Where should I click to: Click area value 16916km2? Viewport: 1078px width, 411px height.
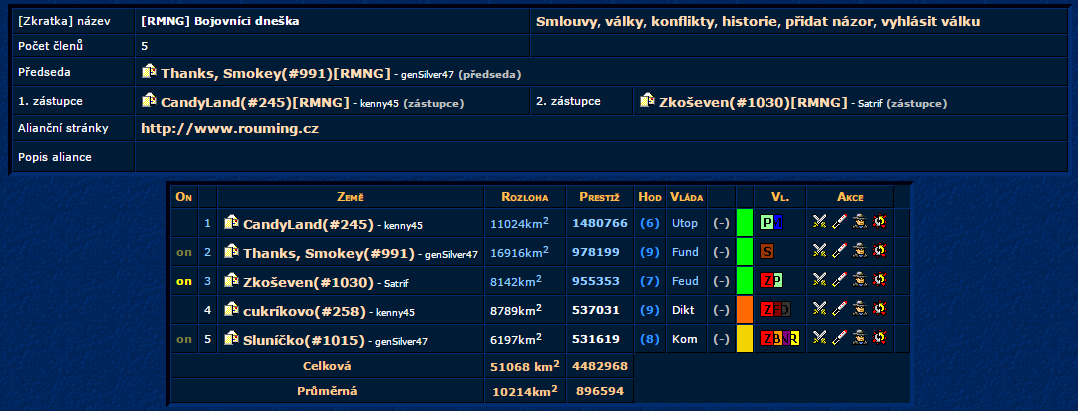[x=519, y=252]
